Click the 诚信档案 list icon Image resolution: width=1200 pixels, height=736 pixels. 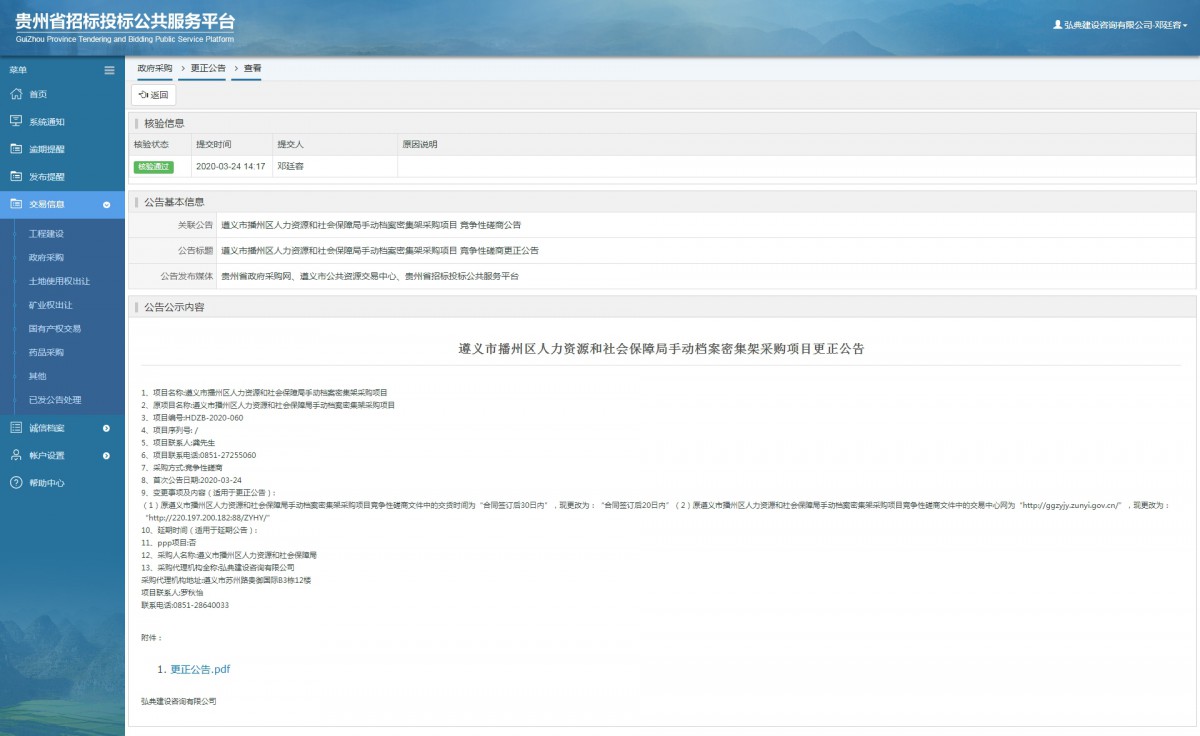16,428
